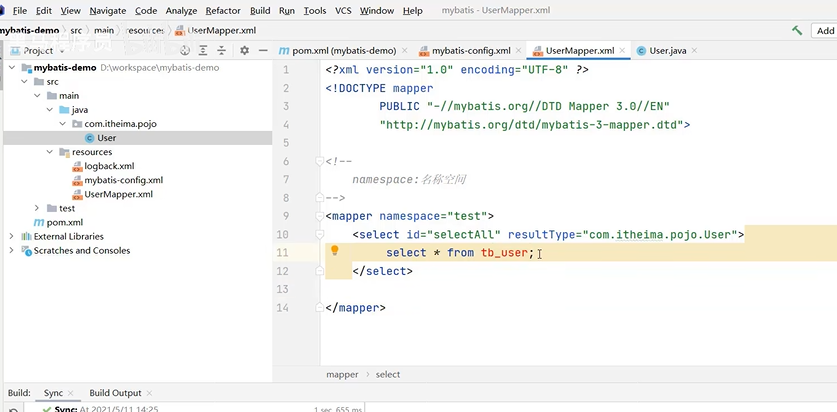Click Expand All icon in Project toolbar
The image size is (837, 412).
point(202,50)
